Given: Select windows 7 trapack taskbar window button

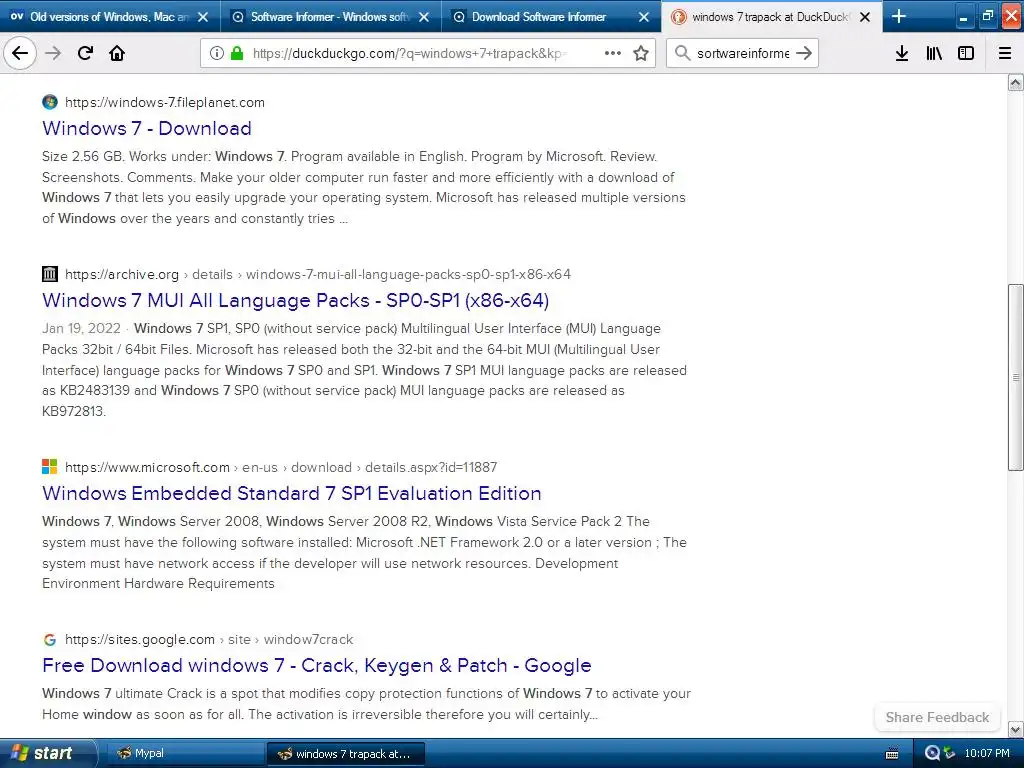Looking at the screenshot, I should point(346,754).
